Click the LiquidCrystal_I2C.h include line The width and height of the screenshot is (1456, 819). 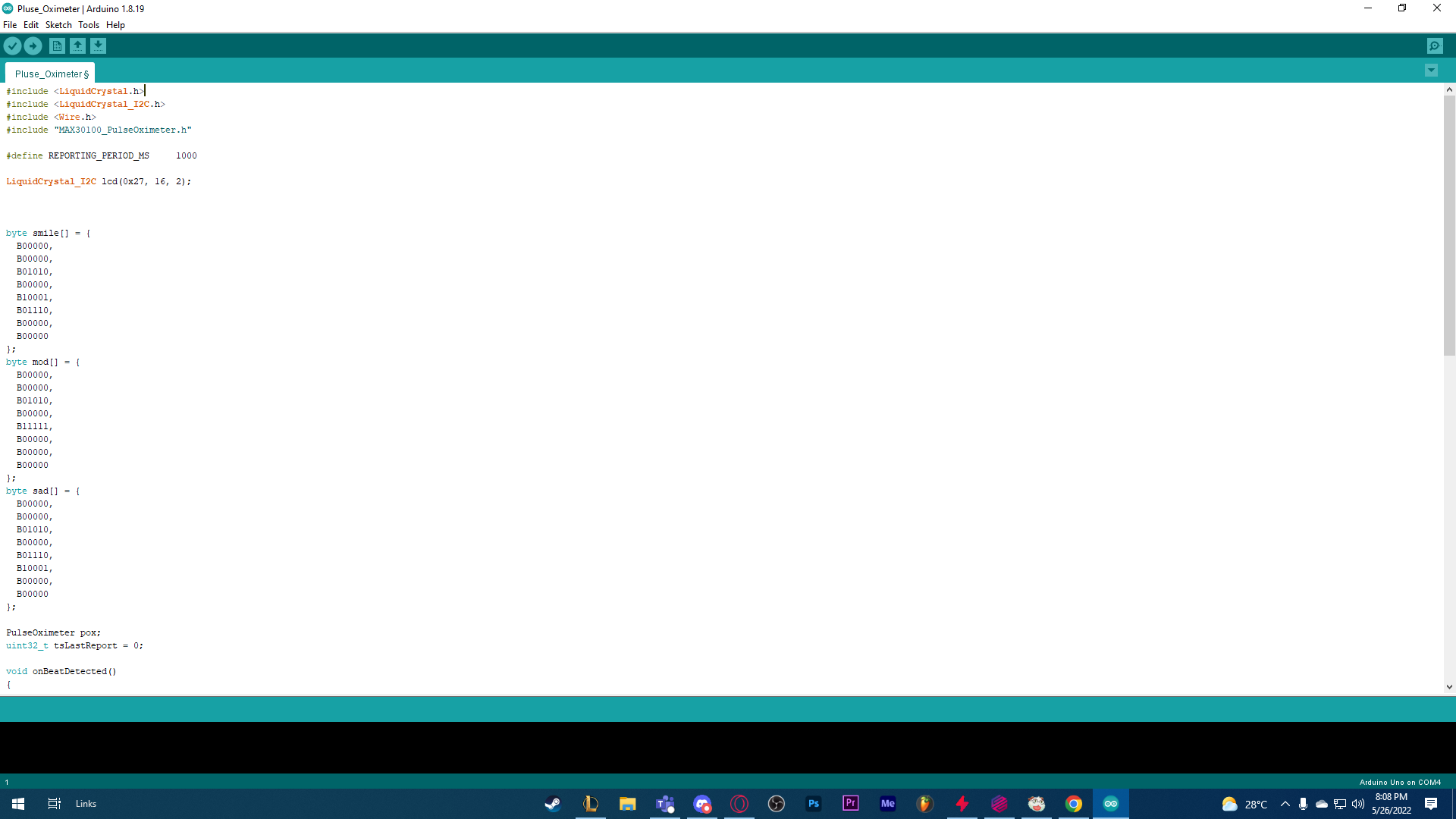86,104
